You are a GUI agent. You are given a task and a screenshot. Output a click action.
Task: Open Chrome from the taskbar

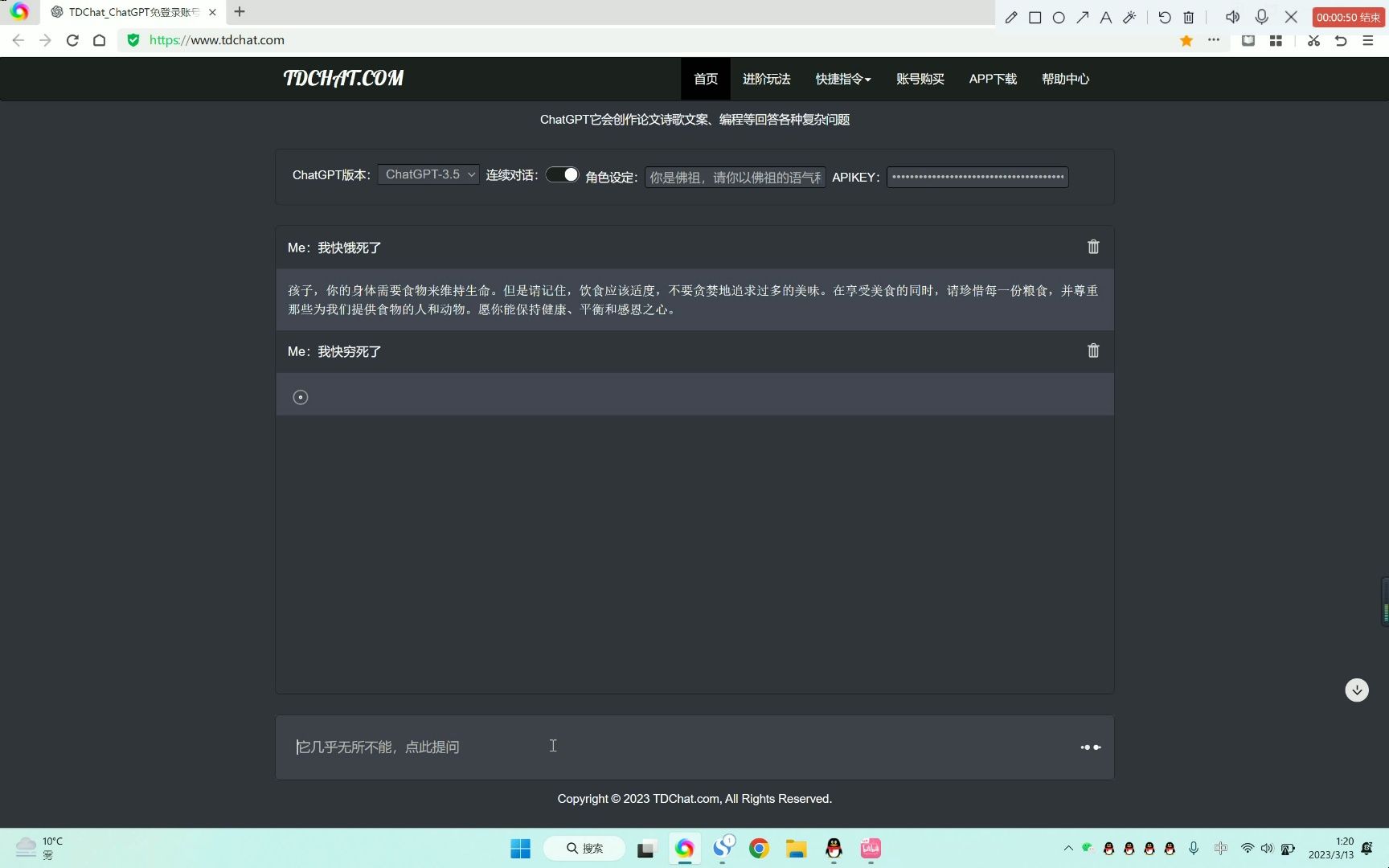(759, 848)
